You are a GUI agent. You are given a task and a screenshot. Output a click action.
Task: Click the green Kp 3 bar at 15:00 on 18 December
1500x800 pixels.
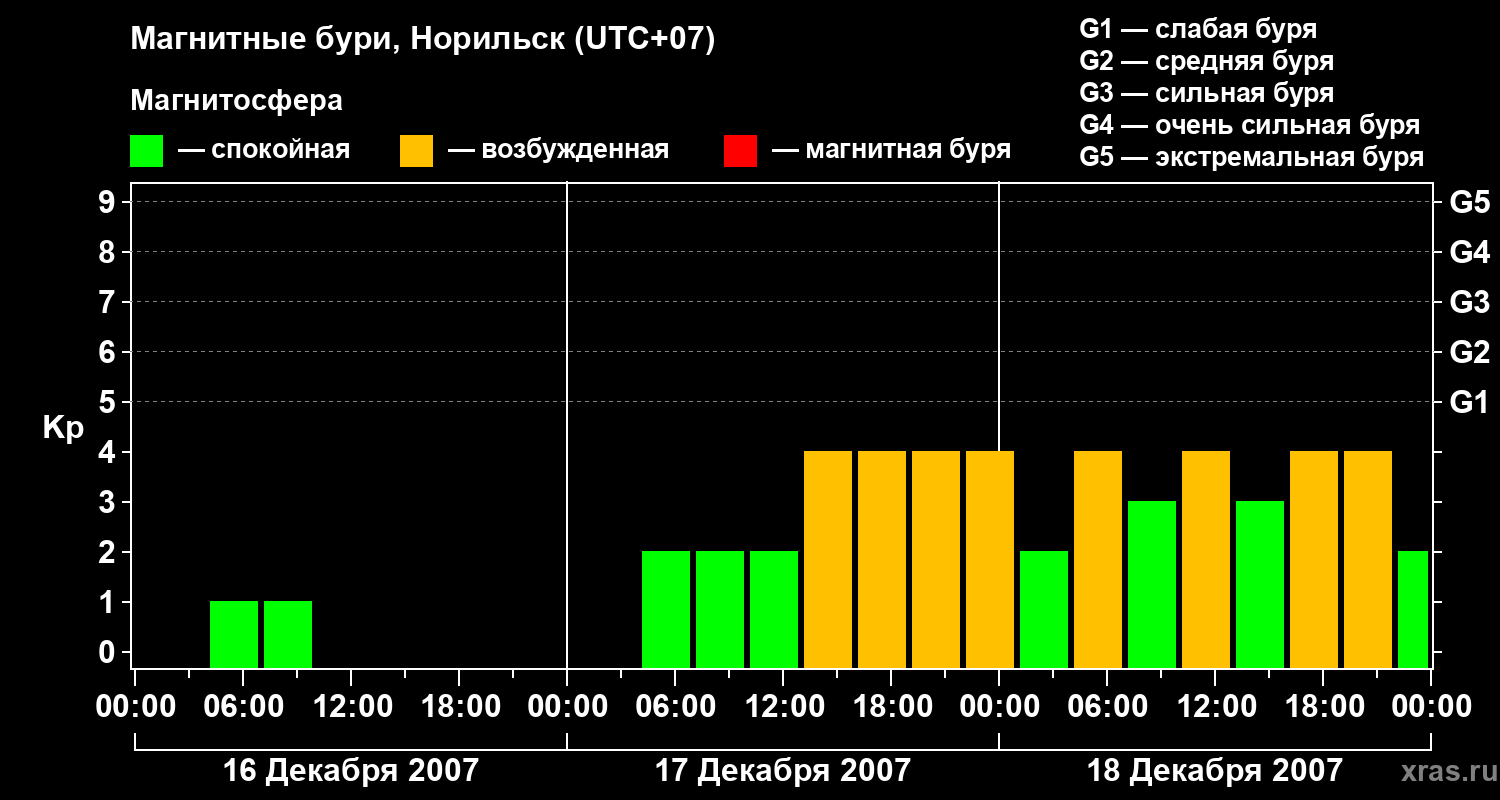click(x=1260, y=585)
